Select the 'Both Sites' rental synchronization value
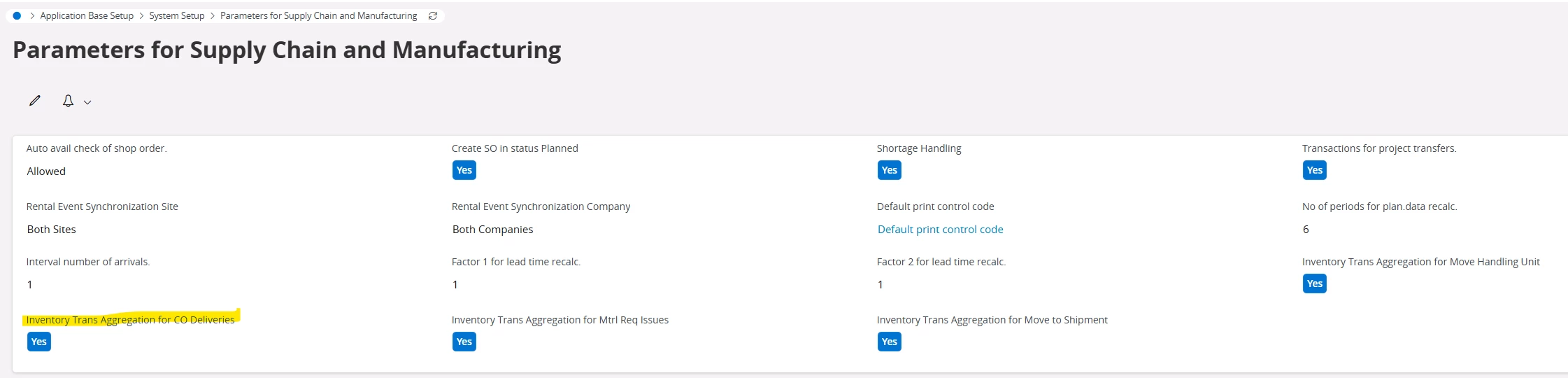The image size is (1568, 378). click(x=52, y=230)
